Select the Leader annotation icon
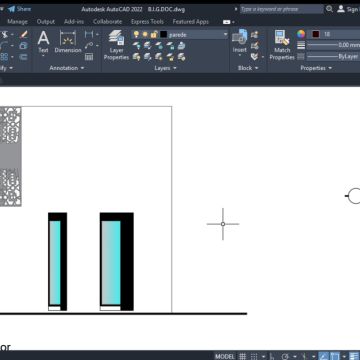This screenshot has width=360, height=360. pyautogui.click(x=89, y=45)
